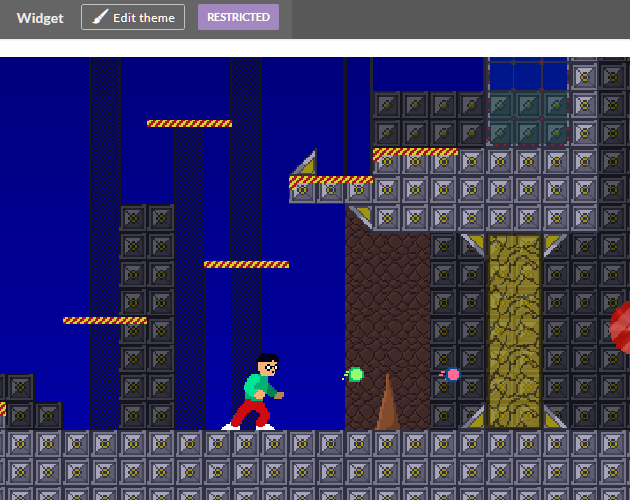Click the green glowing orb
The height and width of the screenshot is (500, 630).
[x=354, y=375]
